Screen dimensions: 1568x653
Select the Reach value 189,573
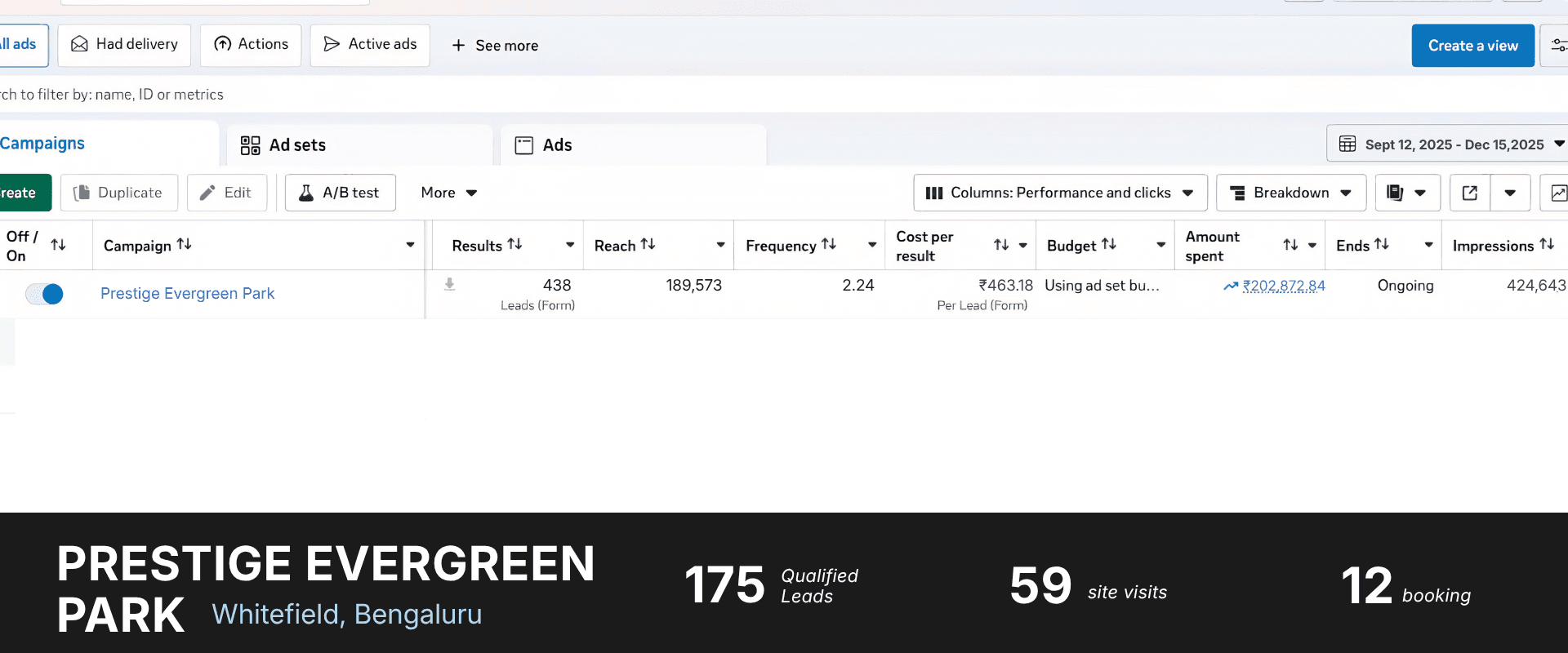click(x=694, y=286)
